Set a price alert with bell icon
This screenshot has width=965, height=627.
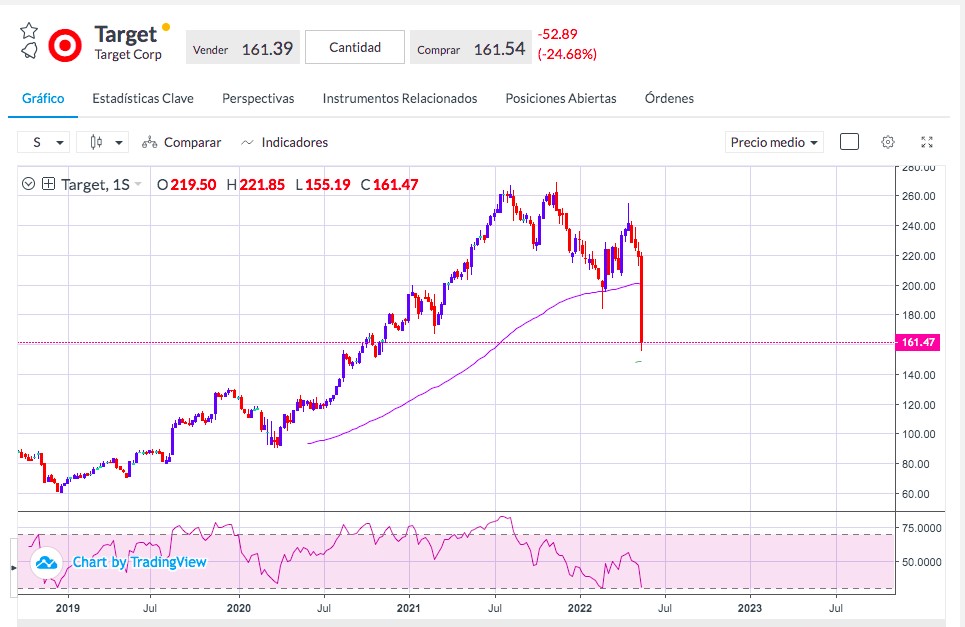[x=29, y=50]
